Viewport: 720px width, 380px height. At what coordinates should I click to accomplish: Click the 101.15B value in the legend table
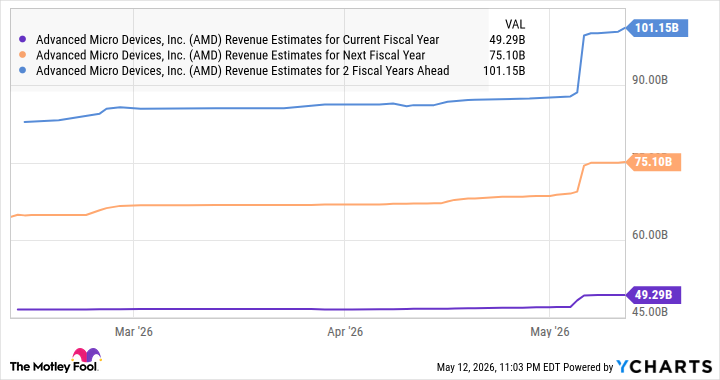[504, 71]
